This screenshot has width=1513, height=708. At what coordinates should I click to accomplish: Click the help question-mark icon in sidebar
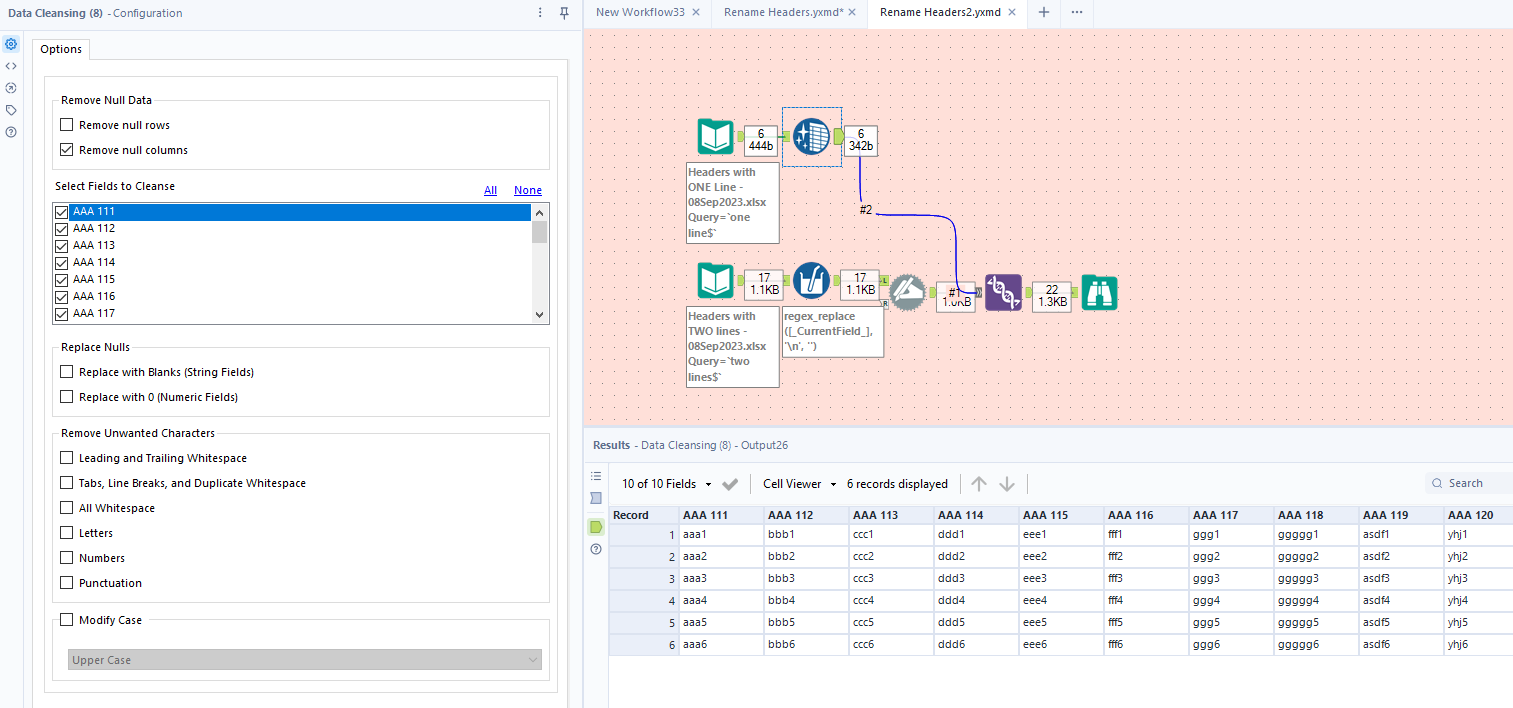[11, 131]
